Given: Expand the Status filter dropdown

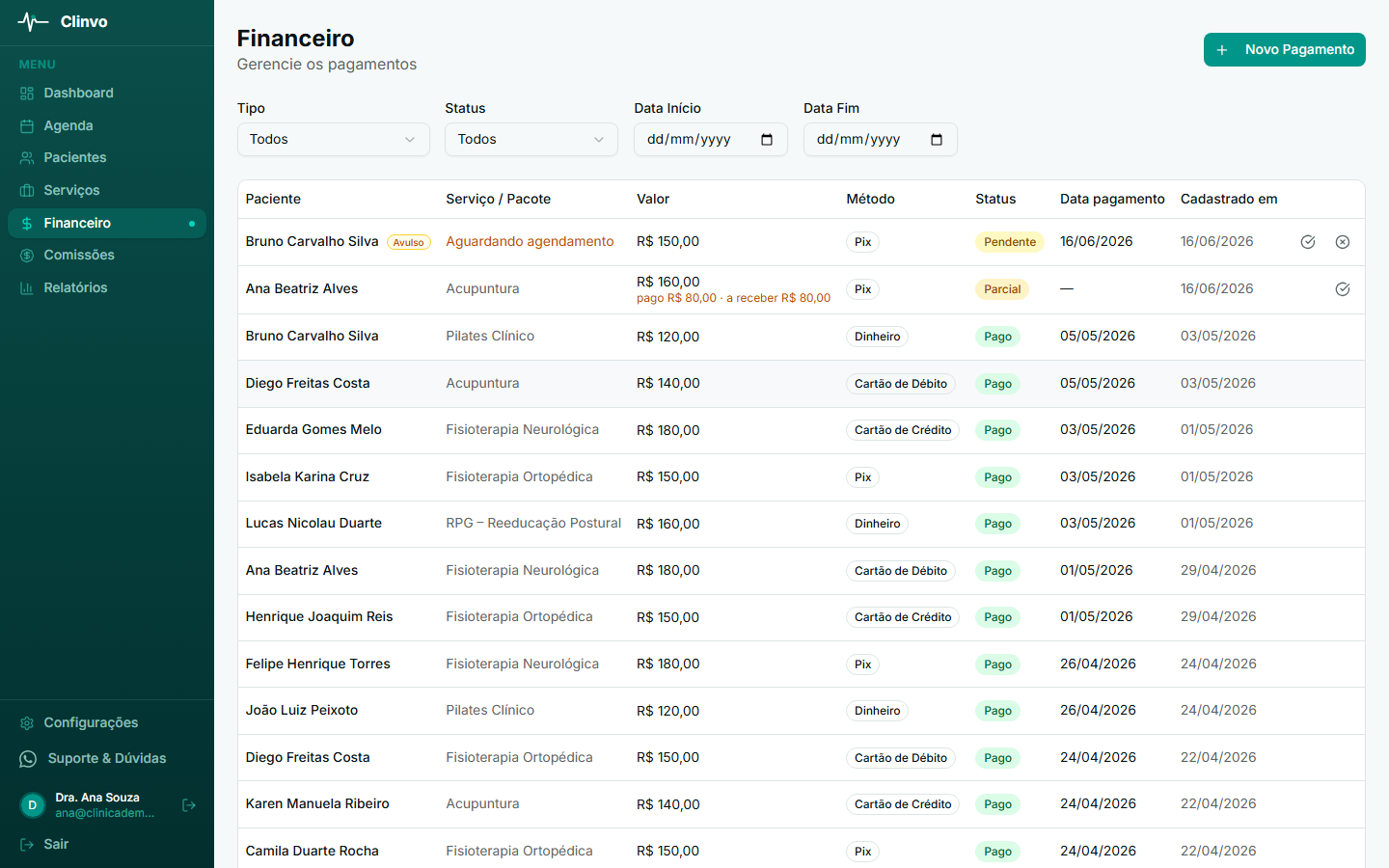Looking at the screenshot, I should pos(531,140).
